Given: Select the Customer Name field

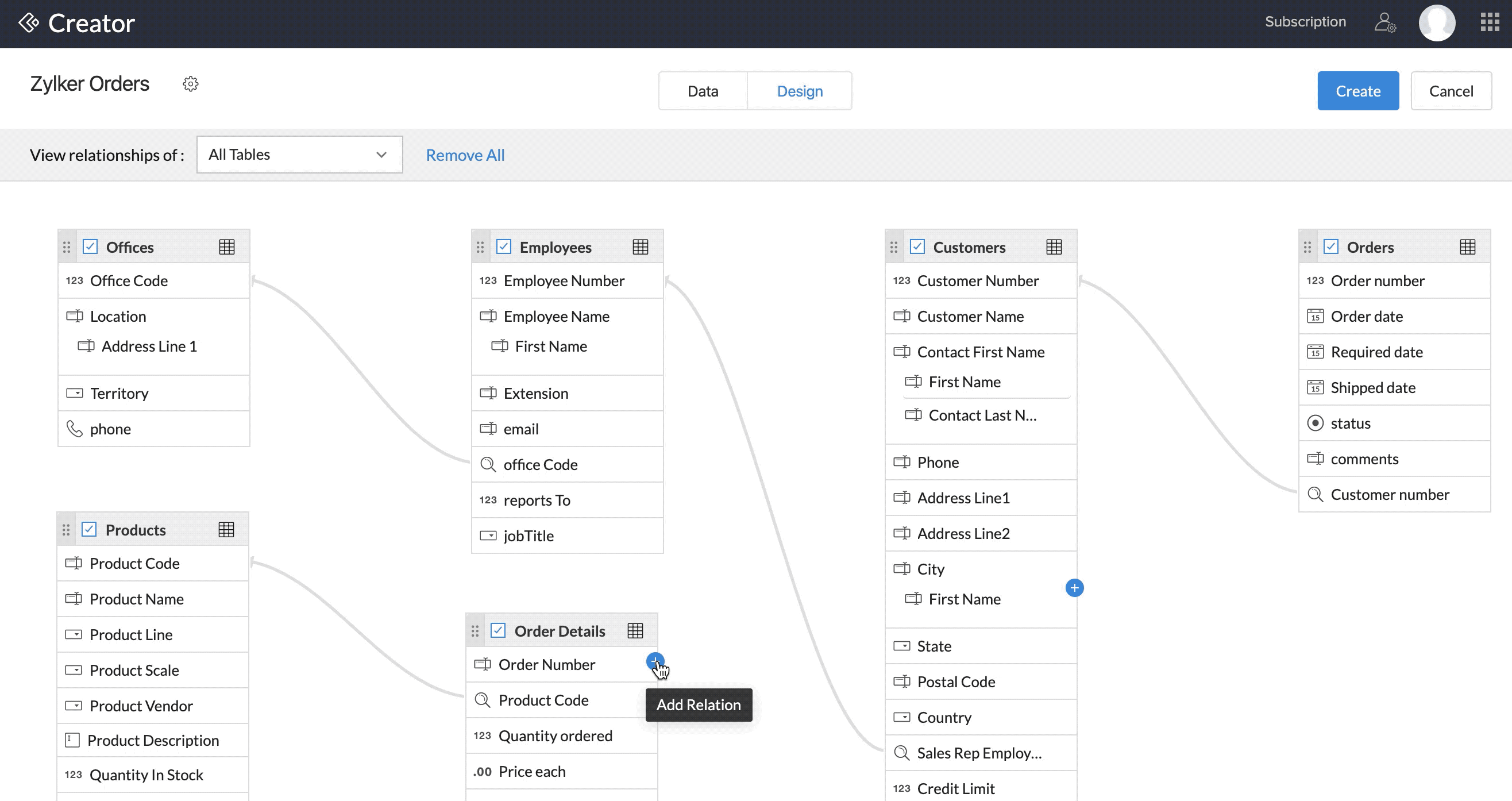Looking at the screenshot, I should click(x=981, y=317).
